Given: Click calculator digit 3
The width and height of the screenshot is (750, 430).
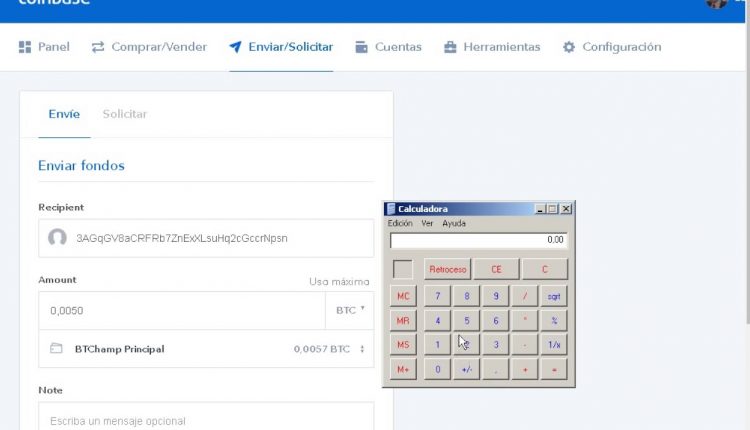Looking at the screenshot, I should (496, 345).
